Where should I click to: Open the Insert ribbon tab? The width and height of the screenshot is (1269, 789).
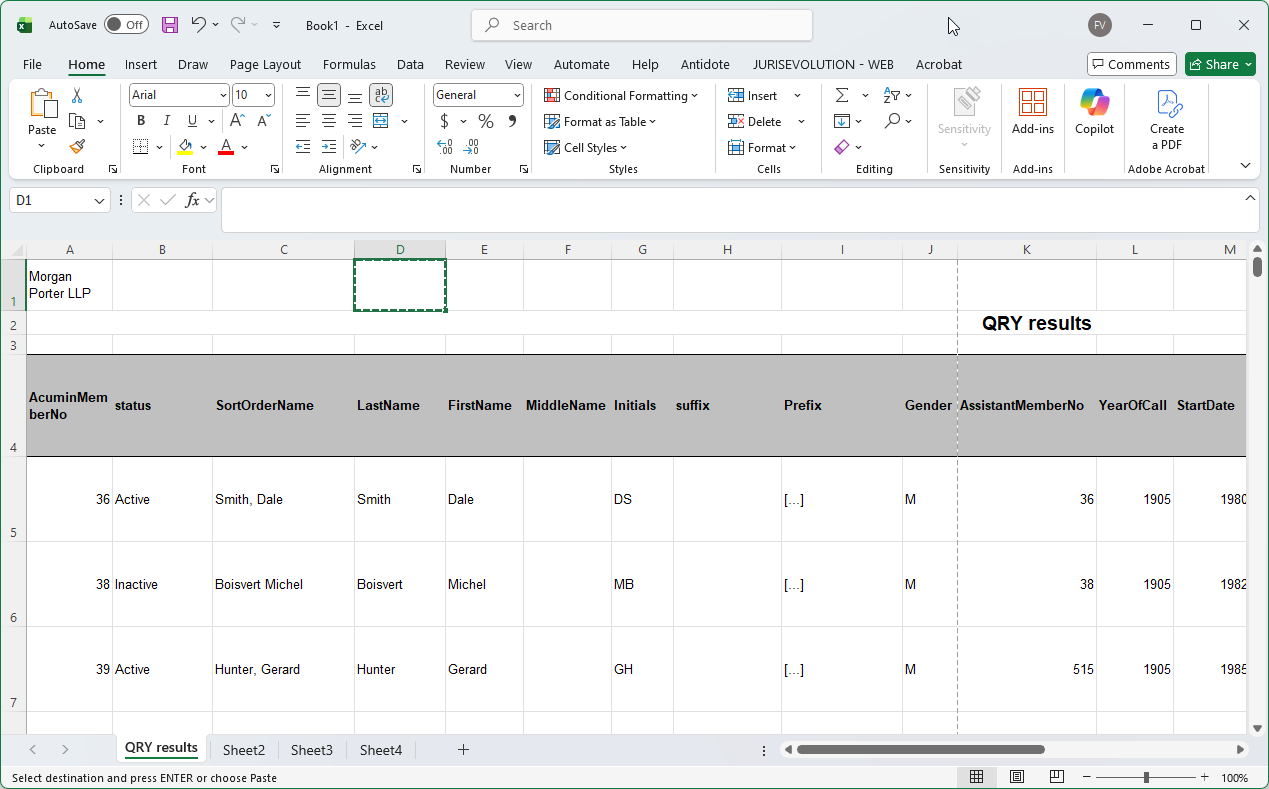point(141,64)
